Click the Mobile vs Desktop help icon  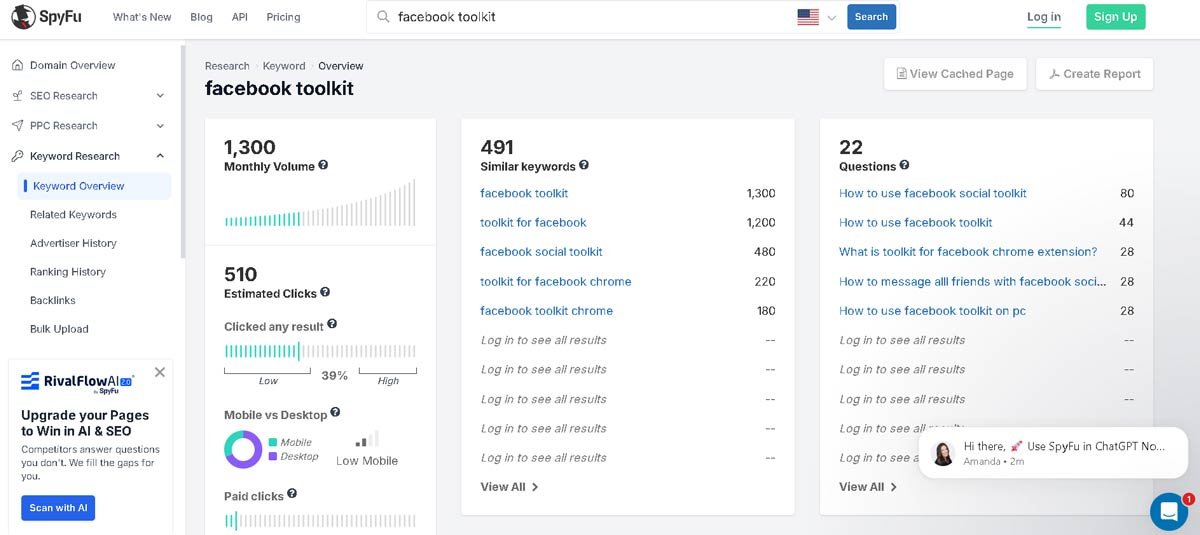(x=335, y=412)
